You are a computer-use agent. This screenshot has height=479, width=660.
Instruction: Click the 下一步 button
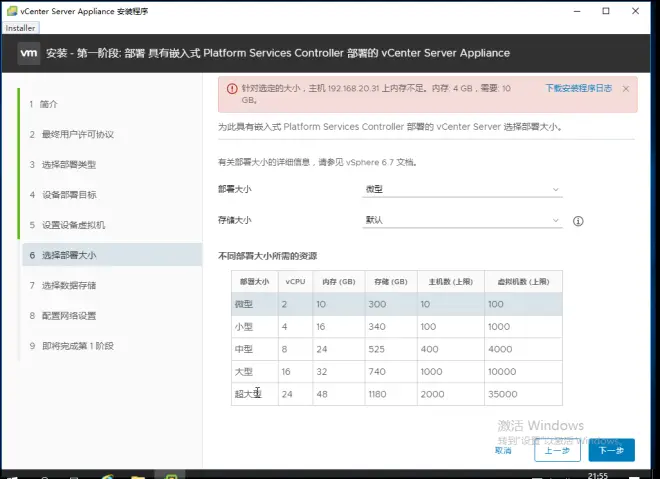(612, 450)
